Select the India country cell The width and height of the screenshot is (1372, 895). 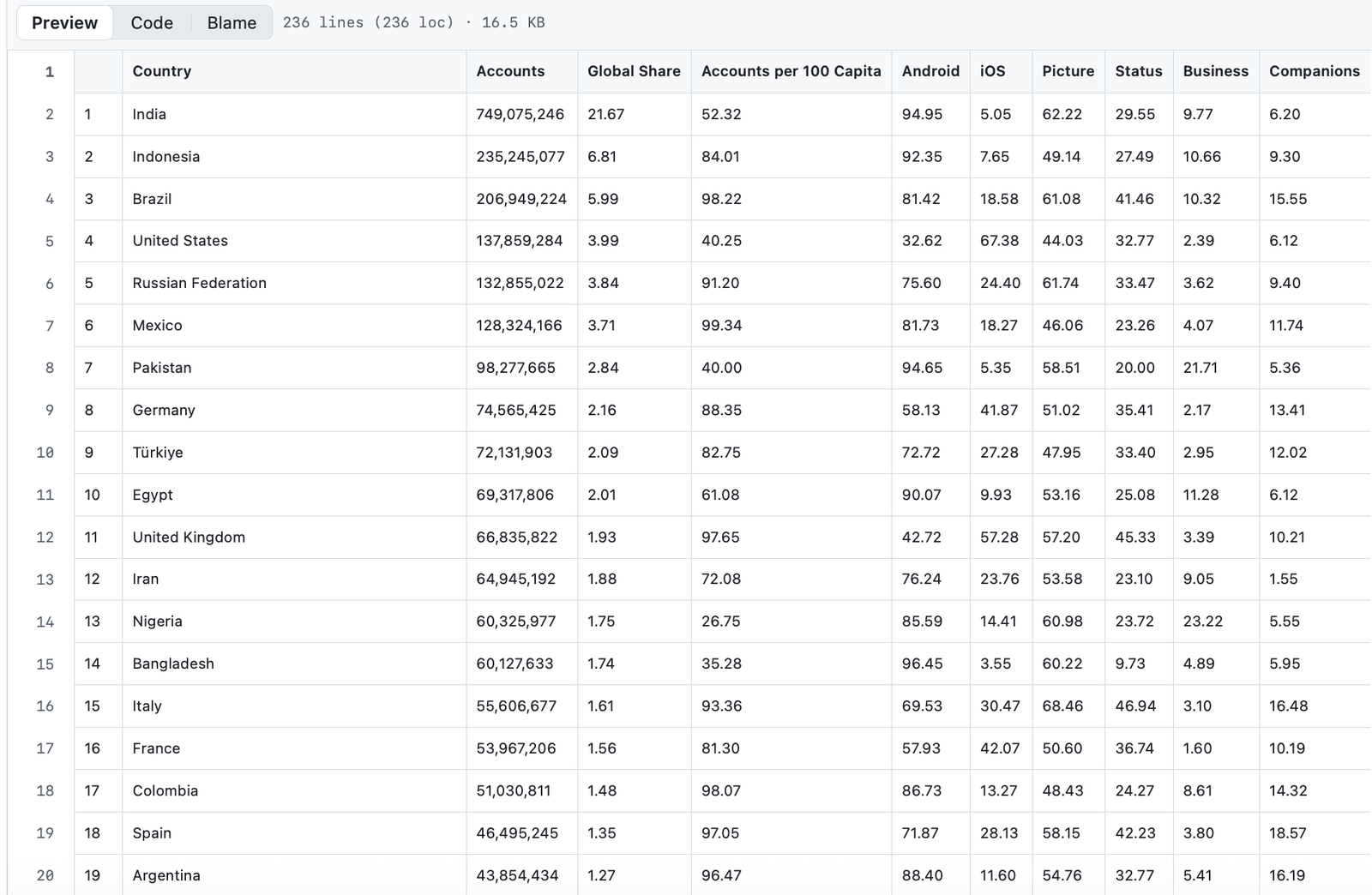pos(294,114)
